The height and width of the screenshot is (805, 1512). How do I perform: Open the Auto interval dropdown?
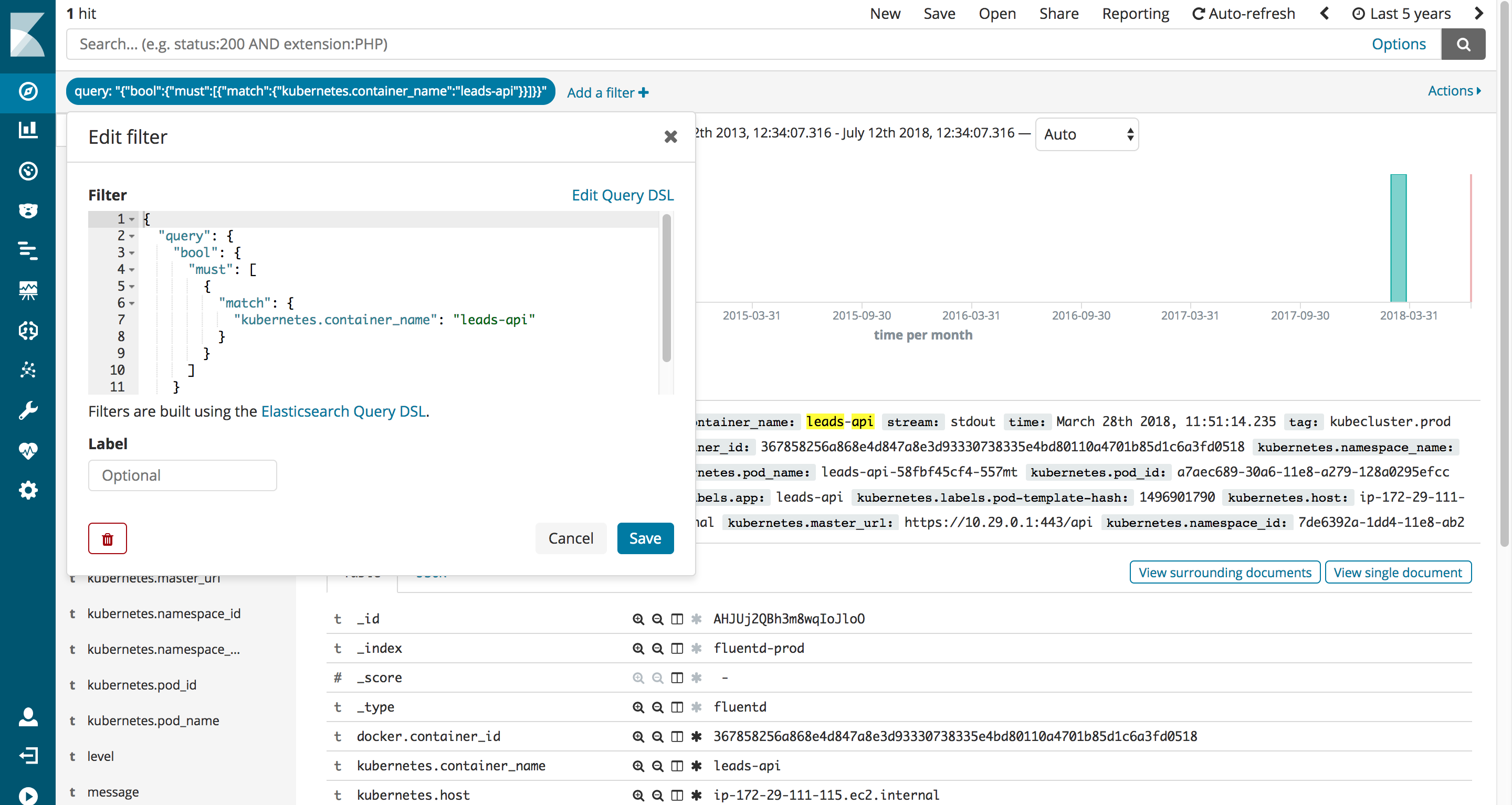(x=1086, y=134)
